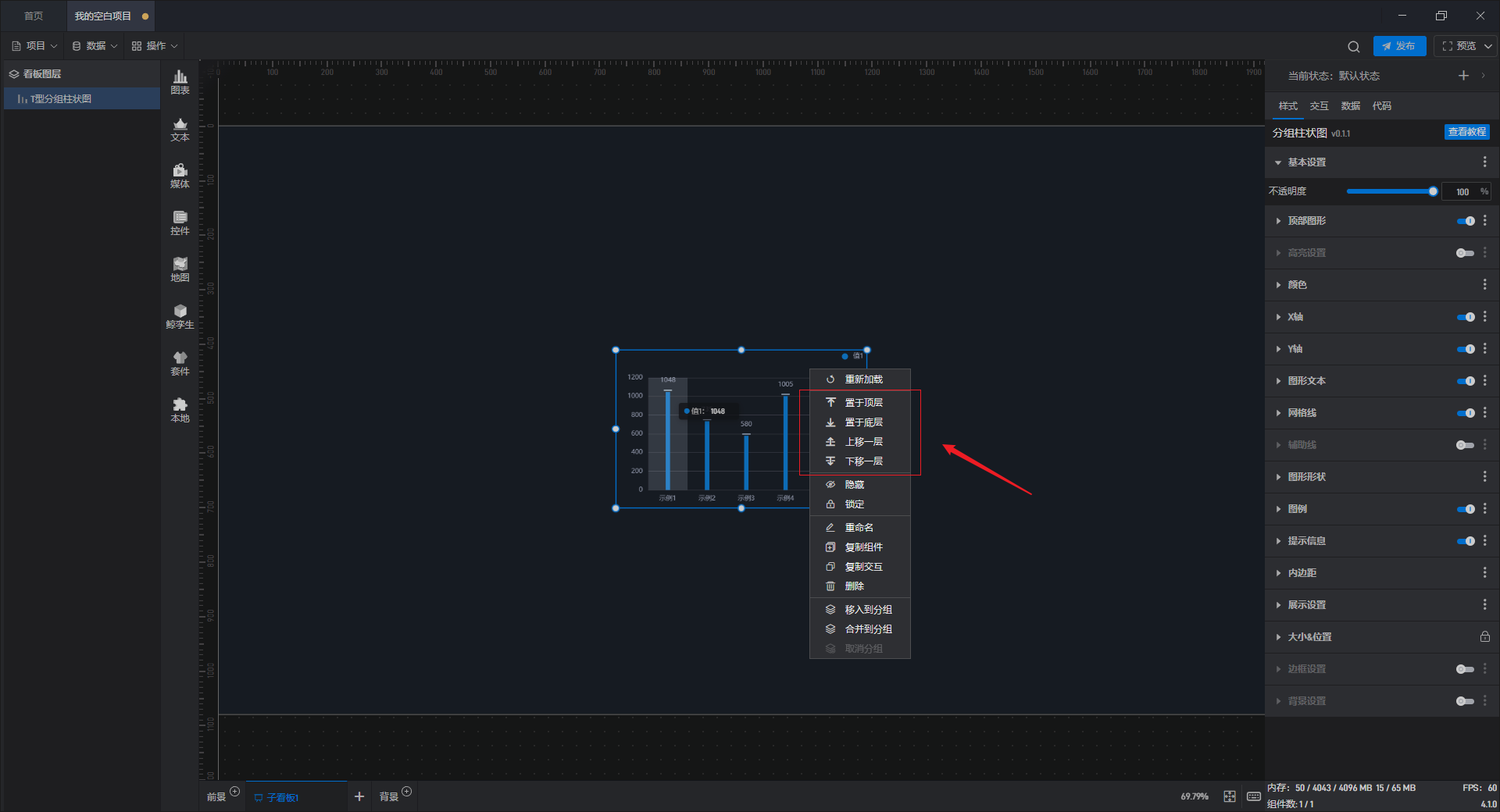Open the 图表 chart component library
1500x812 pixels.
[180, 82]
